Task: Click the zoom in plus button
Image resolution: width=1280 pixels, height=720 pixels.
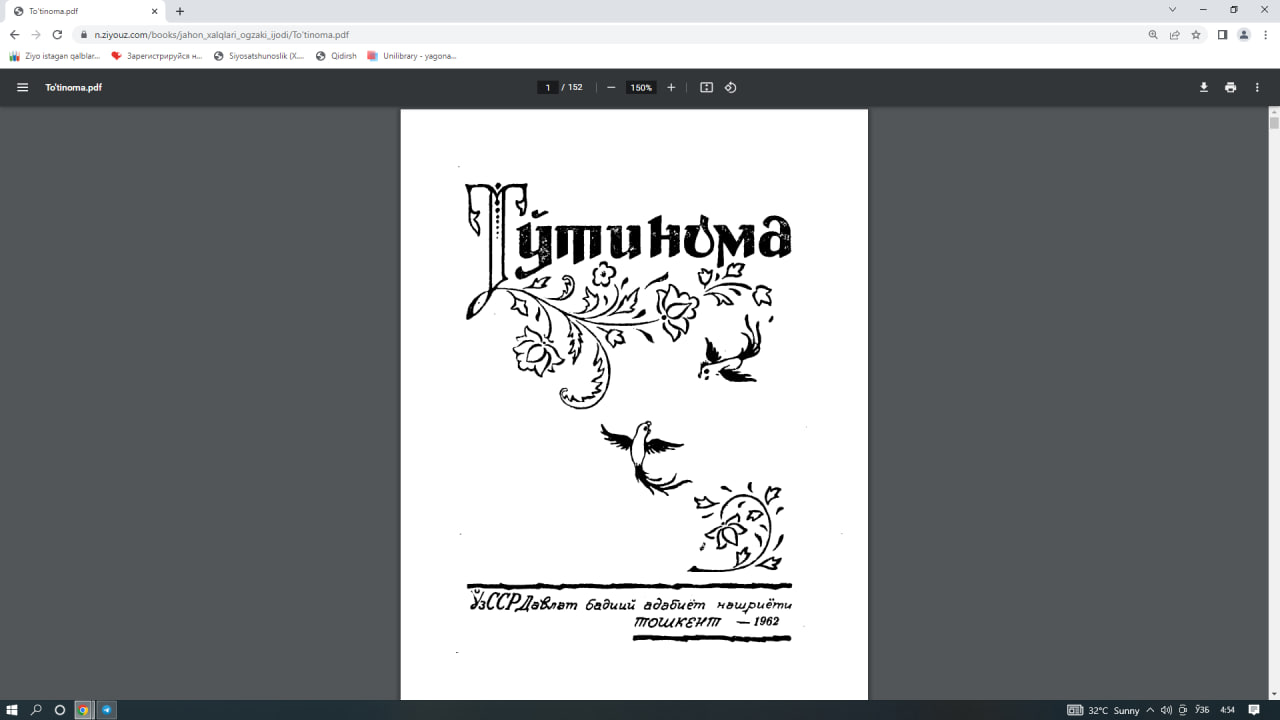Action: point(671,87)
